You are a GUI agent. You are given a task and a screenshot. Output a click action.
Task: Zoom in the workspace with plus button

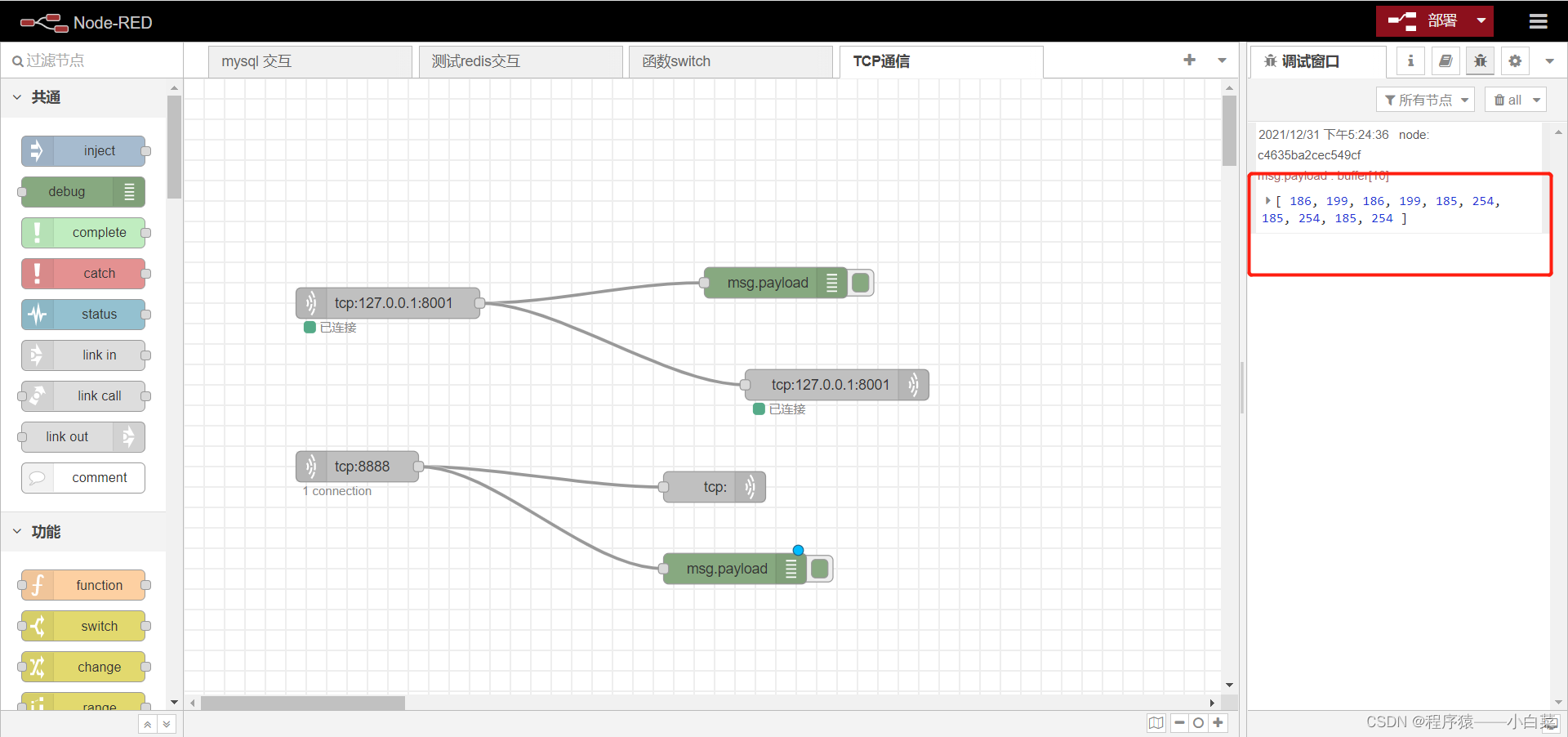point(1218,723)
